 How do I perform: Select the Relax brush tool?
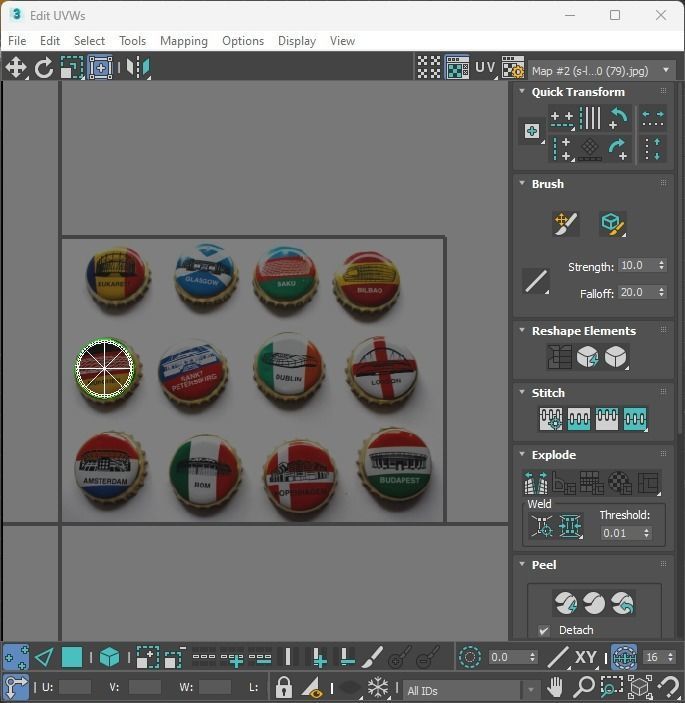click(612, 223)
